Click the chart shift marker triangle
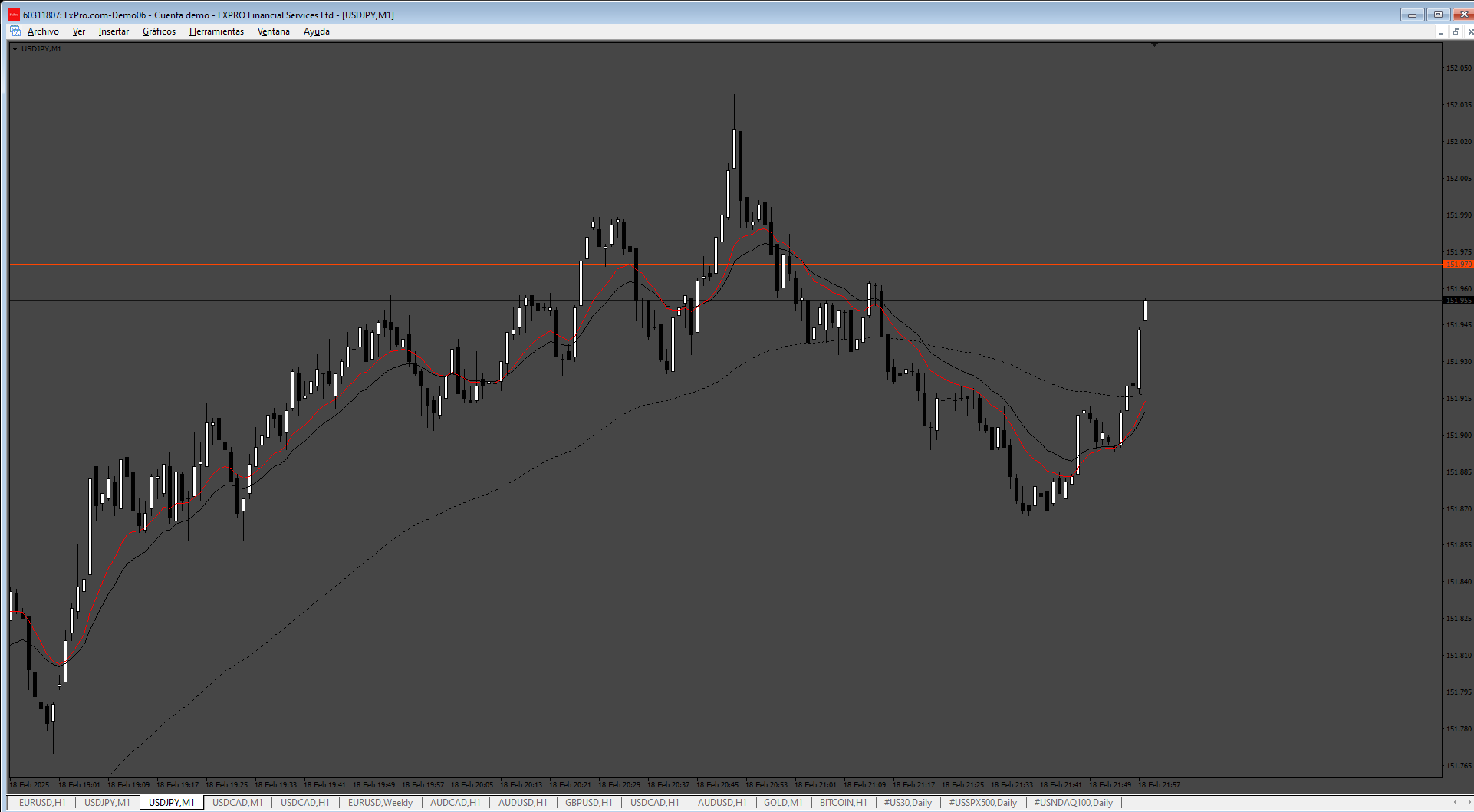 tap(1154, 45)
